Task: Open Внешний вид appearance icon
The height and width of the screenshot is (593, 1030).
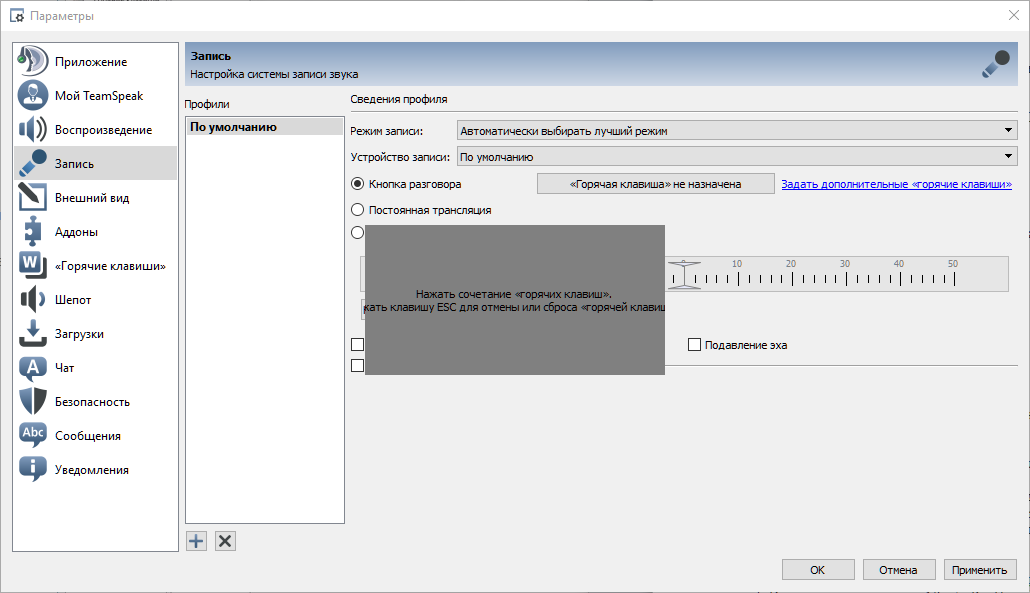Action: coord(33,198)
